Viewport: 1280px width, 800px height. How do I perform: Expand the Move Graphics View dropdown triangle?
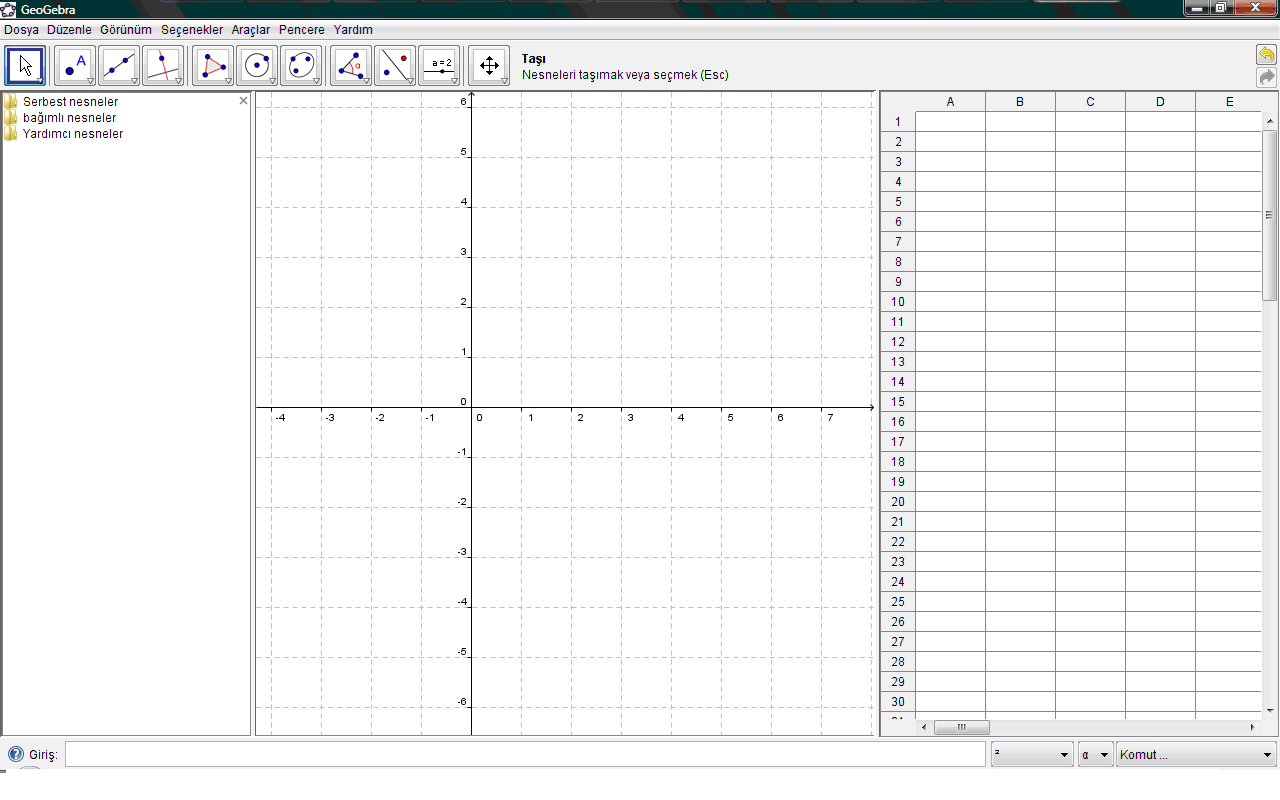coord(505,81)
